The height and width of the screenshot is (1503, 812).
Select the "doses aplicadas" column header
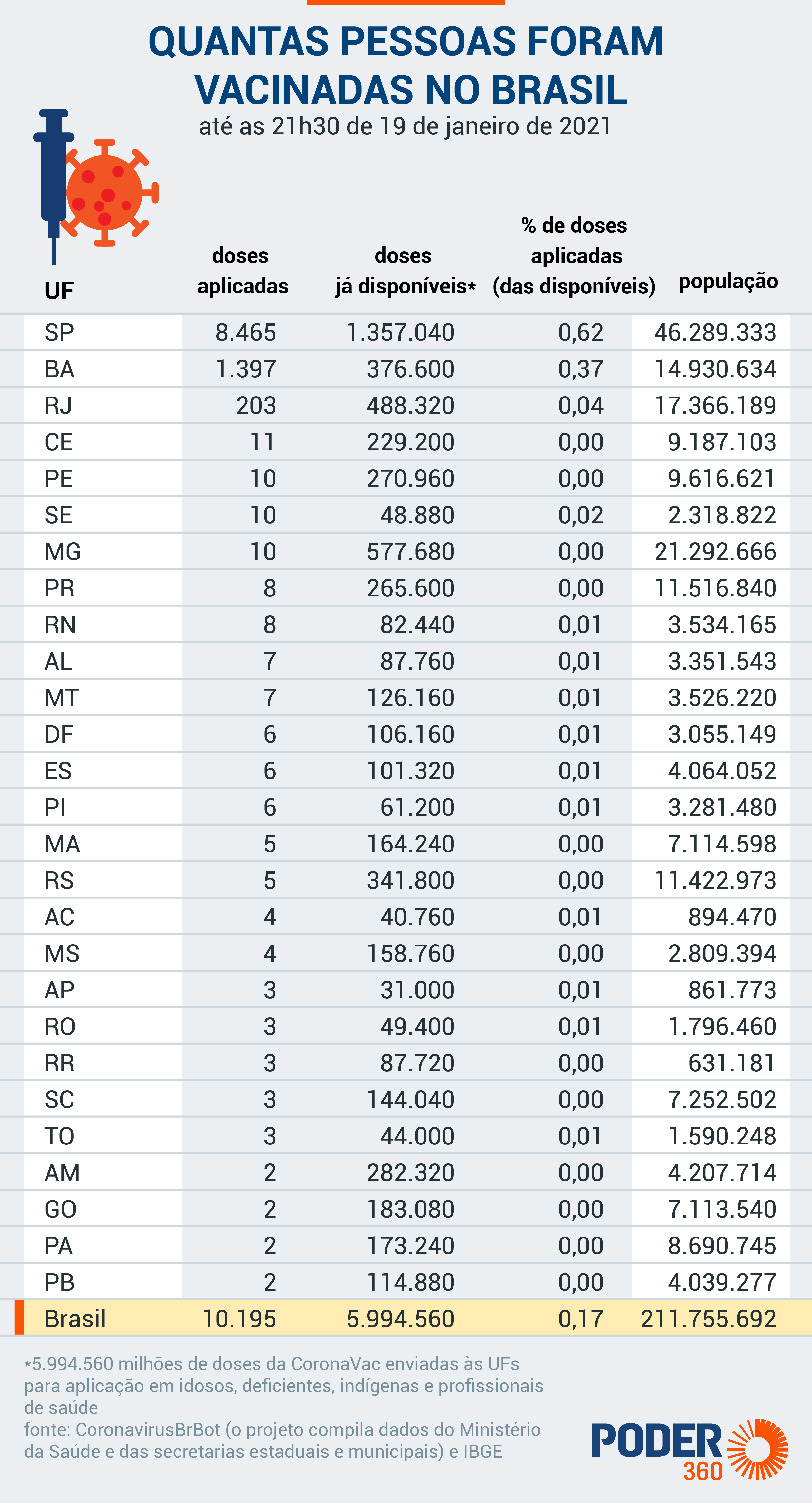tap(242, 271)
